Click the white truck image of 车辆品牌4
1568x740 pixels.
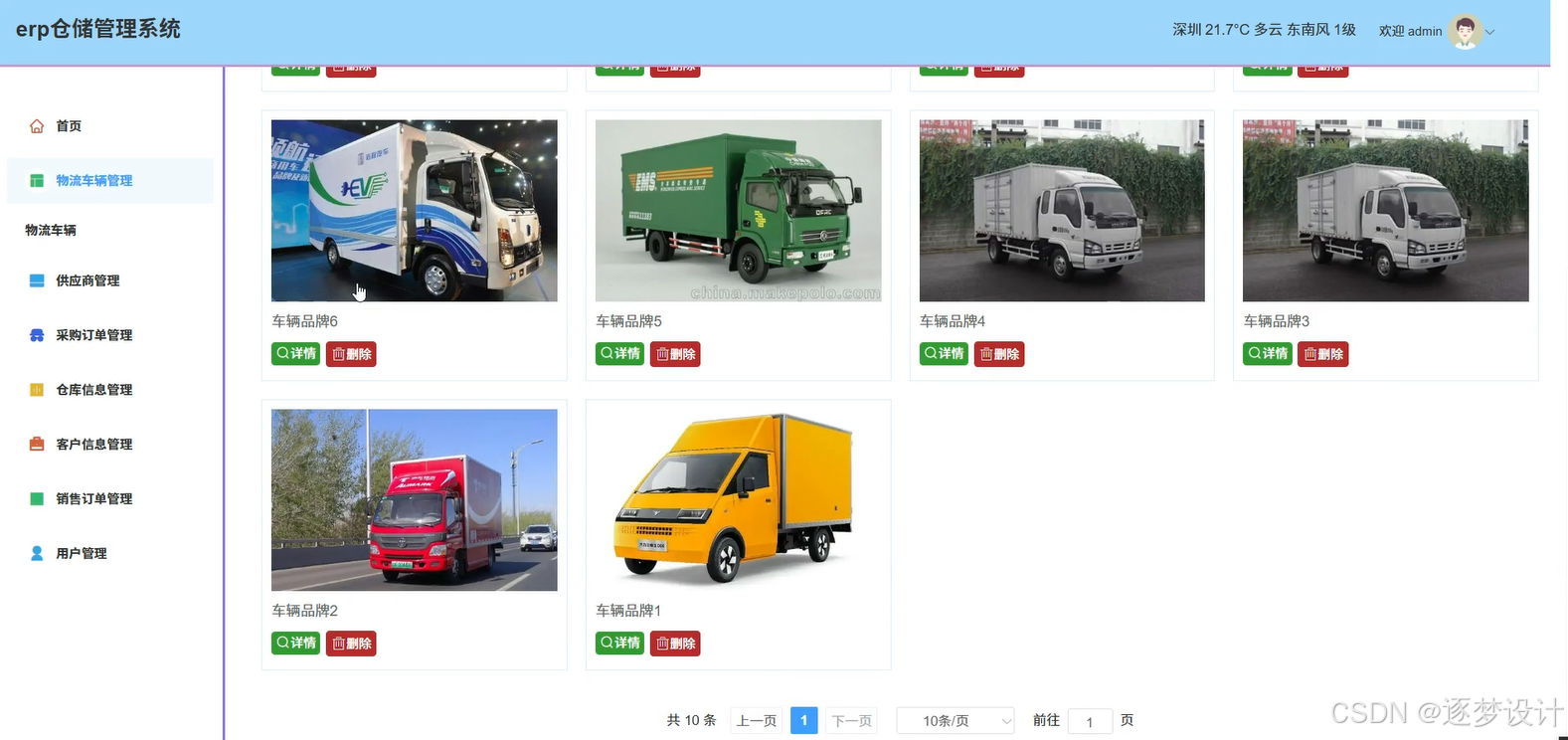coord(1062,211)
